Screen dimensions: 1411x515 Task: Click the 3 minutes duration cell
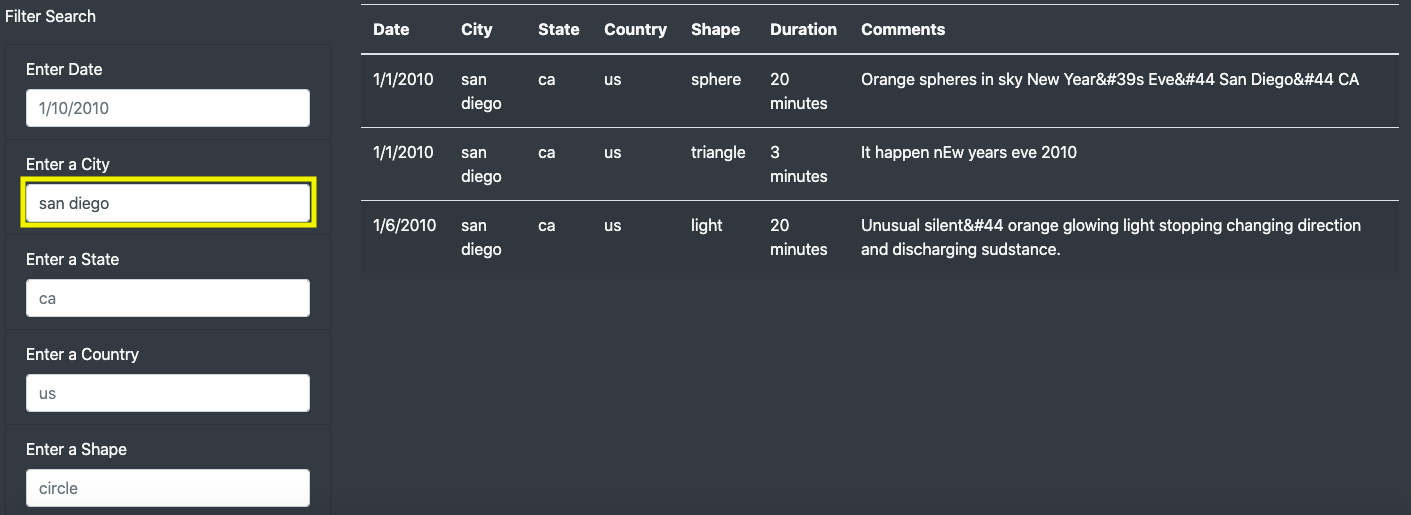798,164
